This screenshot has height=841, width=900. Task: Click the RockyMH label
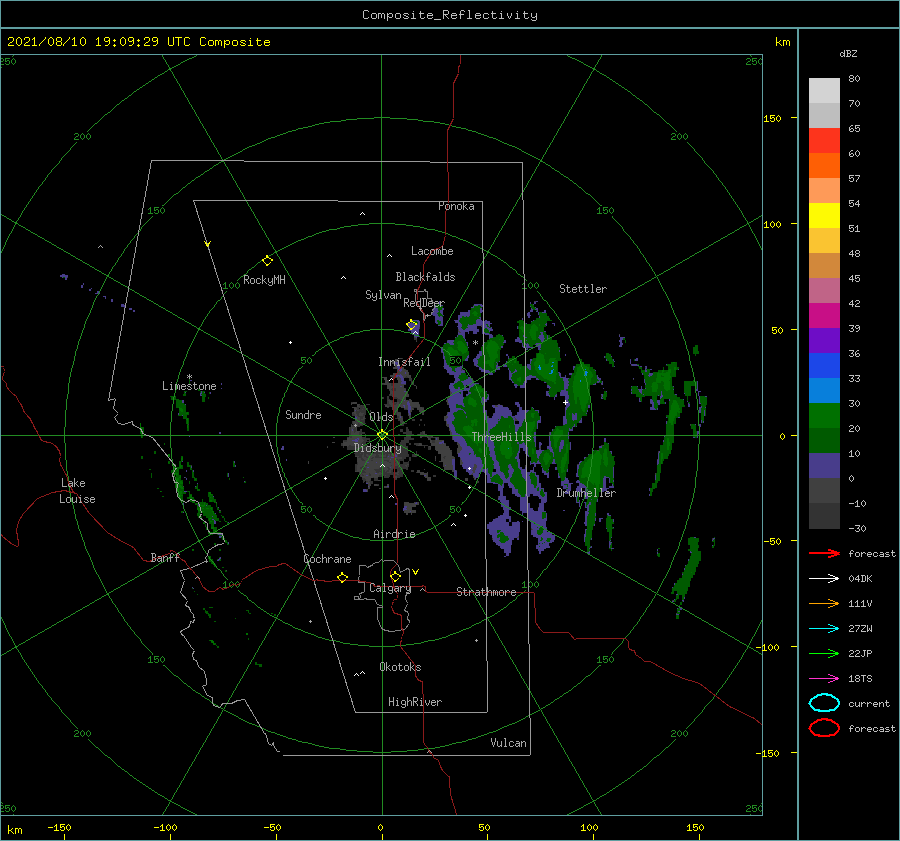point(264,280)
